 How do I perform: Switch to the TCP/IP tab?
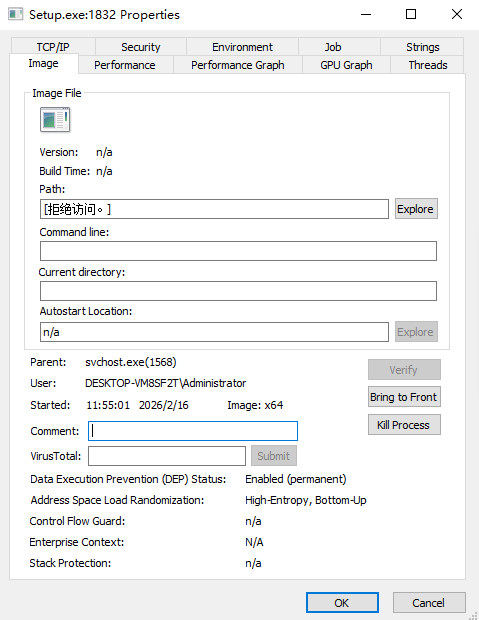53,47
